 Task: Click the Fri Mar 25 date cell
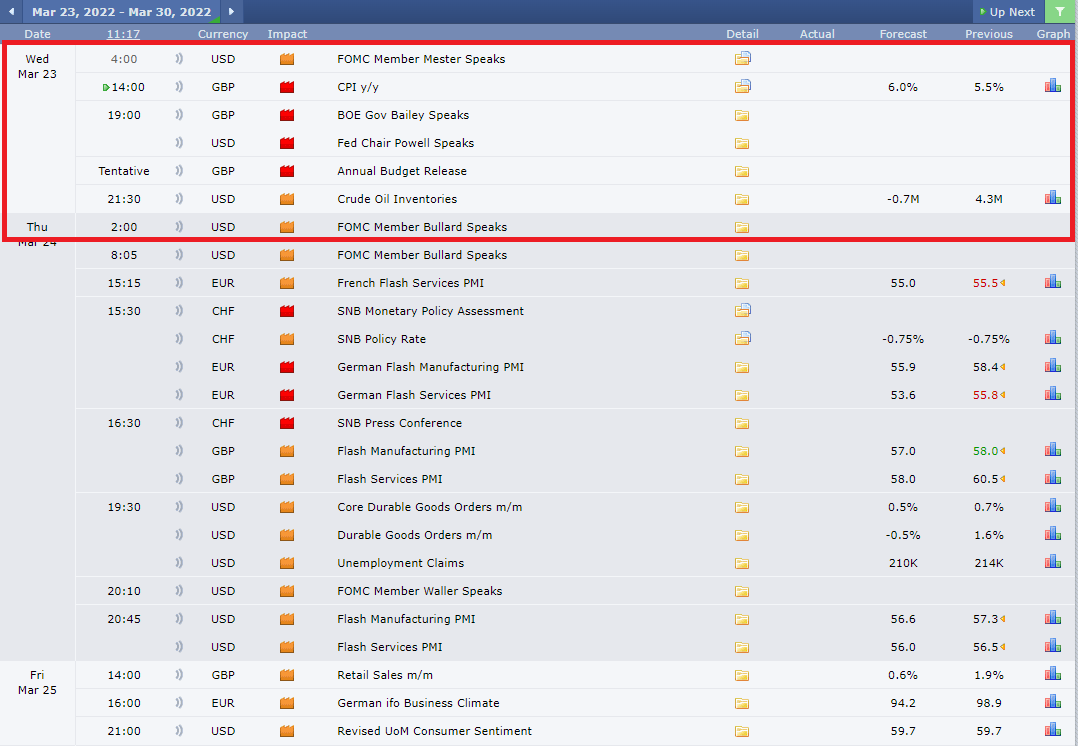(37, 682)
